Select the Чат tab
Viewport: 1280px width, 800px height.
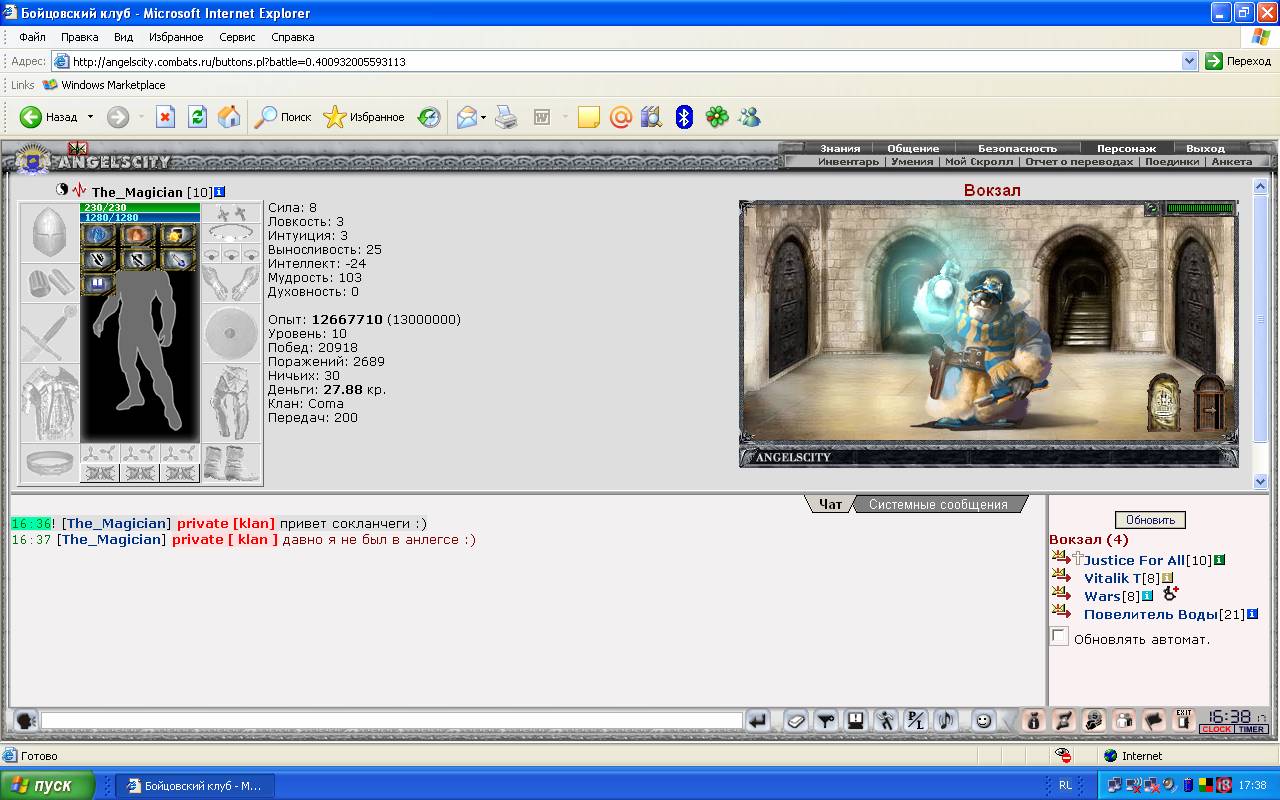pos(831,504)
